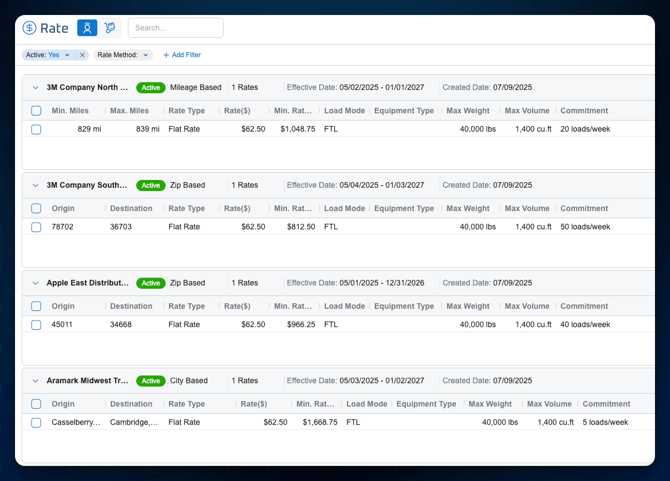This screenshot has height=481, width=670.
Task: Collapse the Aramark Midwest rate group
Action: (36, 381)
